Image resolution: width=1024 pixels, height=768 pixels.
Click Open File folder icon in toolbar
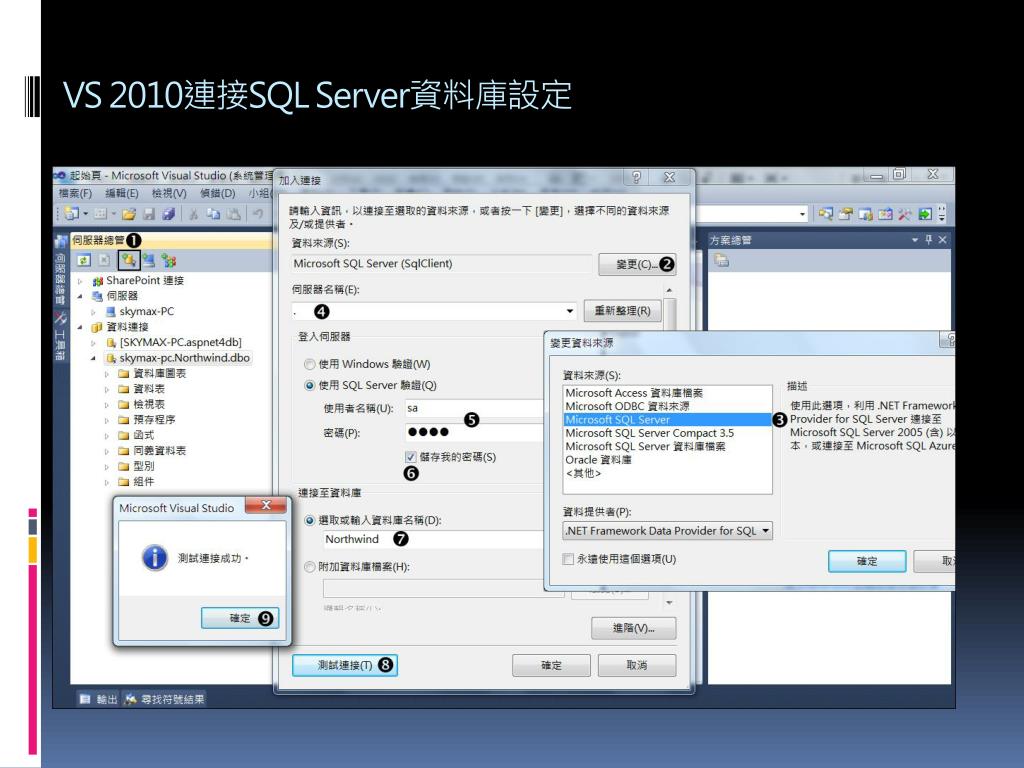[x=129, y=214]
